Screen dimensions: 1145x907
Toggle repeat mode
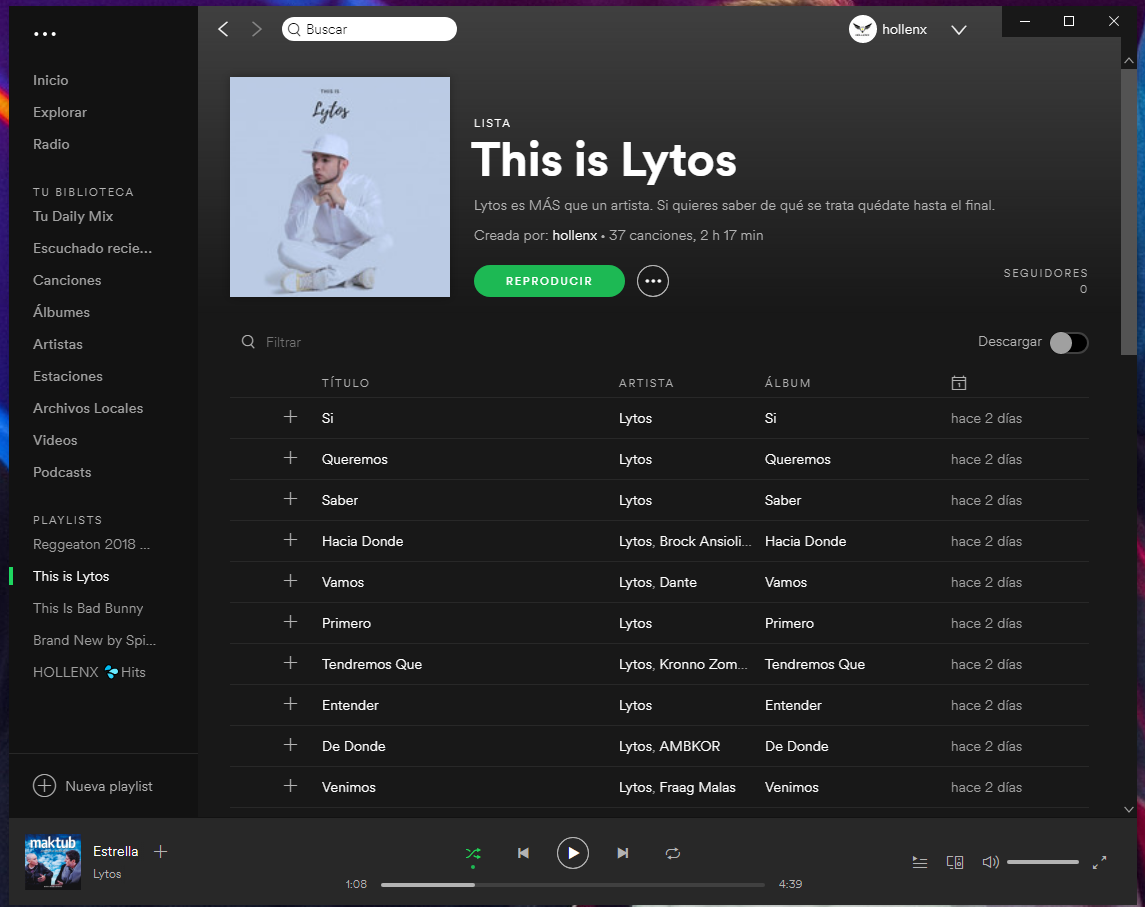pos(673,853)
